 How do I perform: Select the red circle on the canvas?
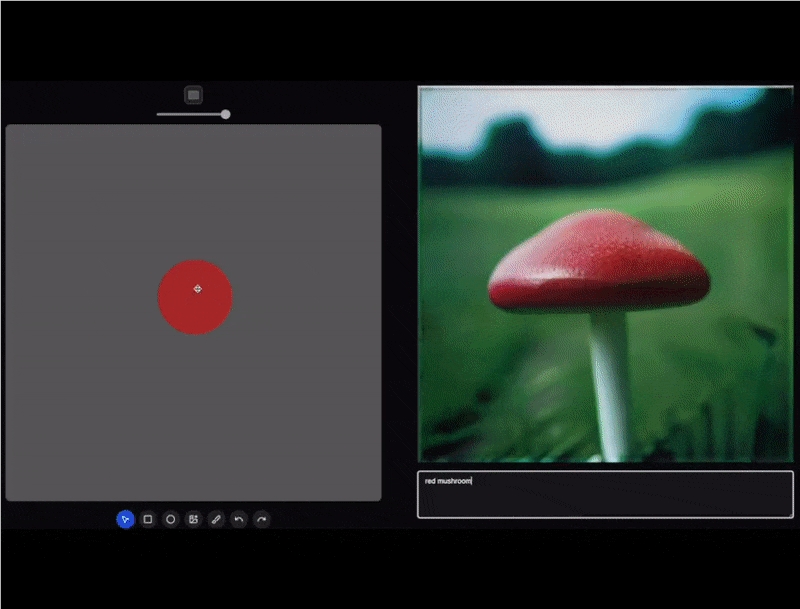point(180,312)
